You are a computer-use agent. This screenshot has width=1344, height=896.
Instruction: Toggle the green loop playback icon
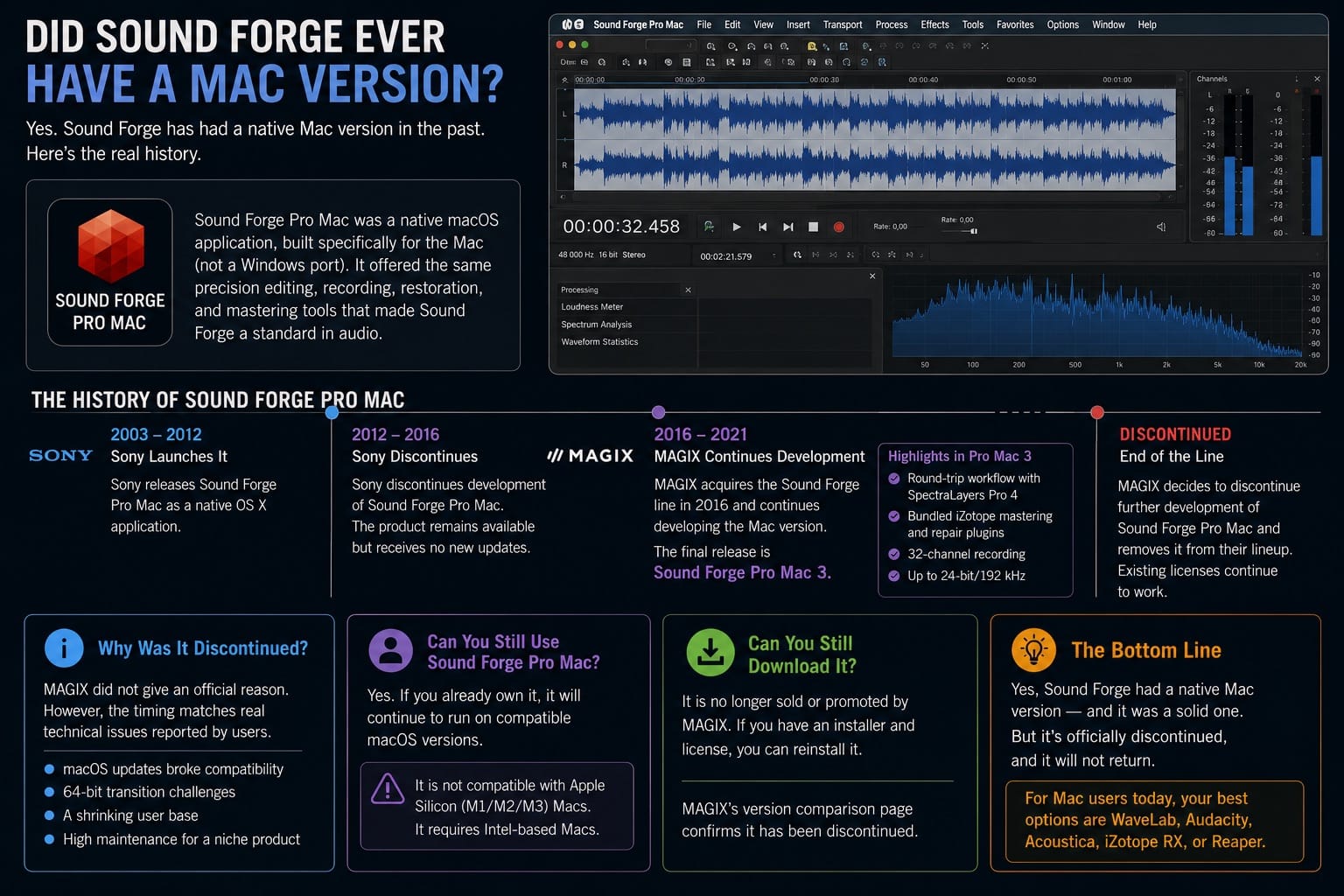tap(709, 227)
